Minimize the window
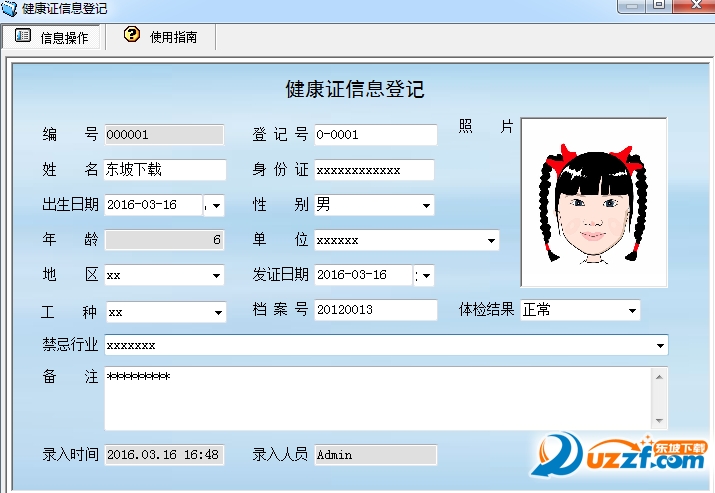Screen dimensions: 715x493 [x=632, y=5]
